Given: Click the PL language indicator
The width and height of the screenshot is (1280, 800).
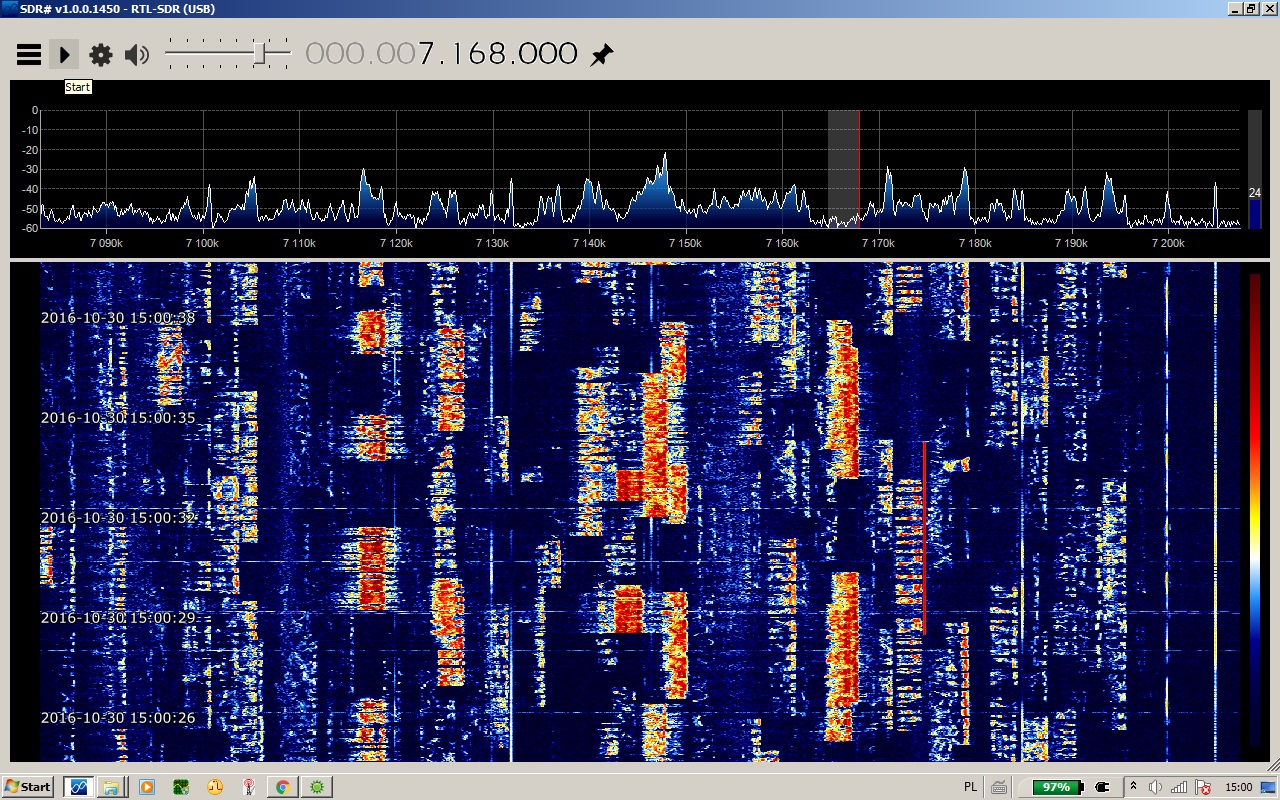Looking at the screenshot, I should (x=970, y=787).
